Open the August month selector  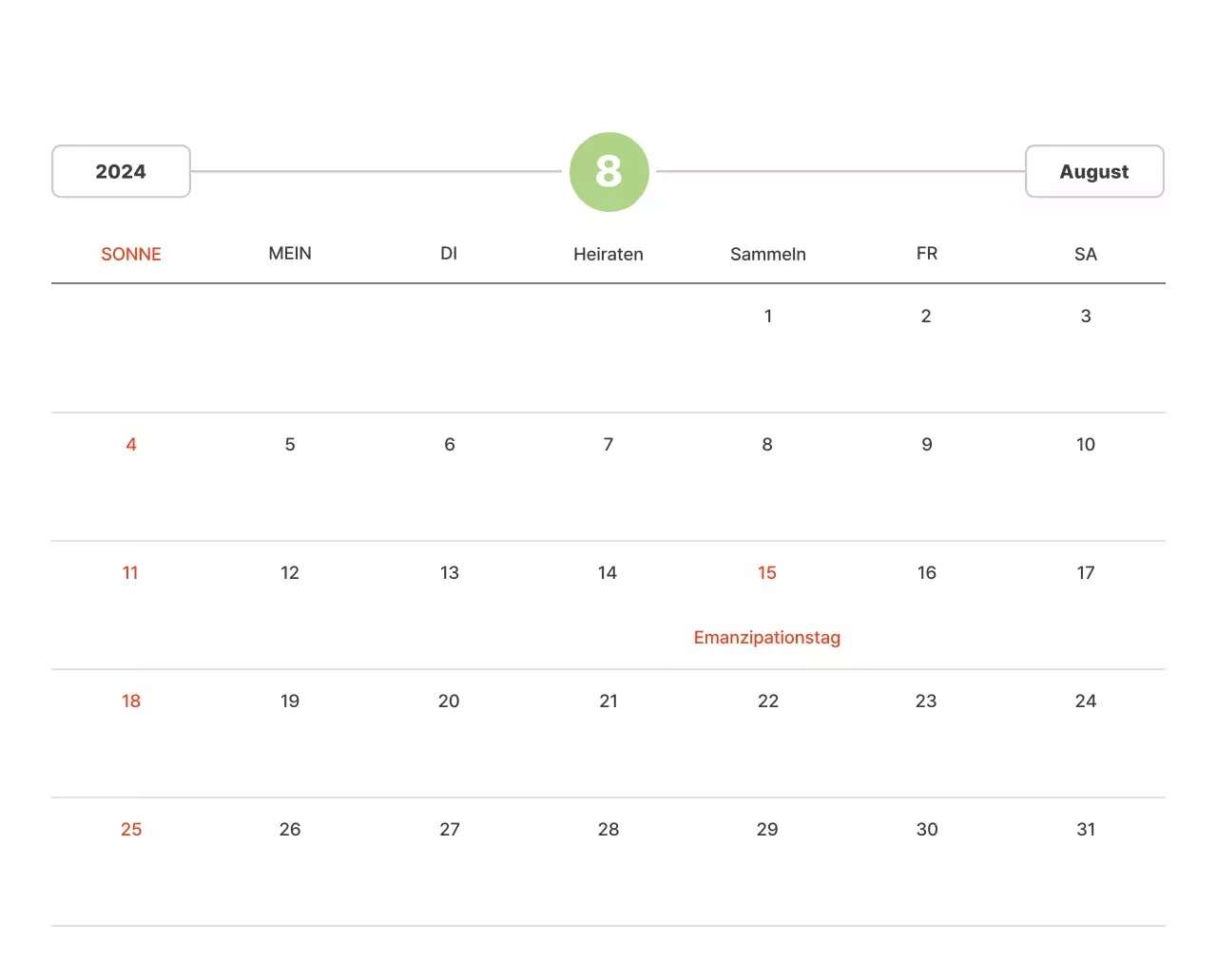point(1093,172)
